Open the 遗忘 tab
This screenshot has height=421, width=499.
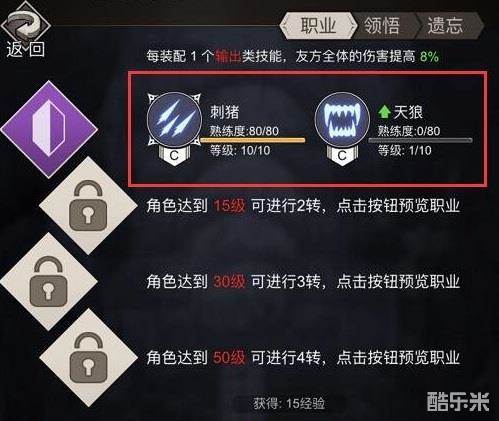447,25
